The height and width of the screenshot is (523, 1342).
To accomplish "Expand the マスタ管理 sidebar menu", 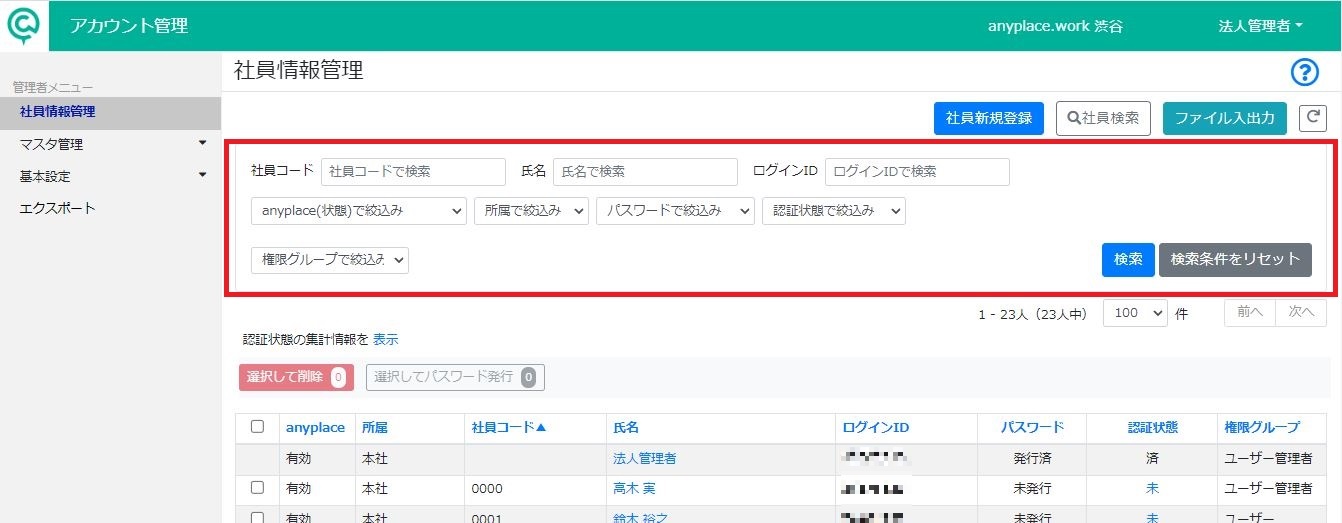I will (110, 144).
